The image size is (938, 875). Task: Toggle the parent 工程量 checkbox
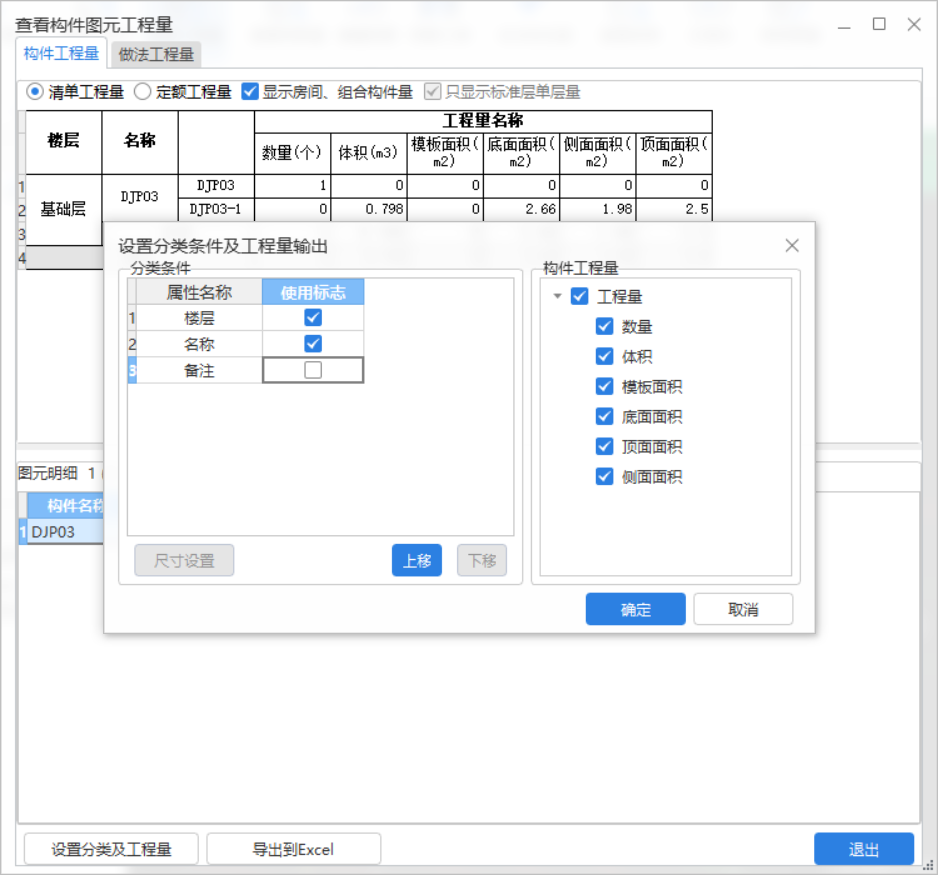click(x=579, y=296)
